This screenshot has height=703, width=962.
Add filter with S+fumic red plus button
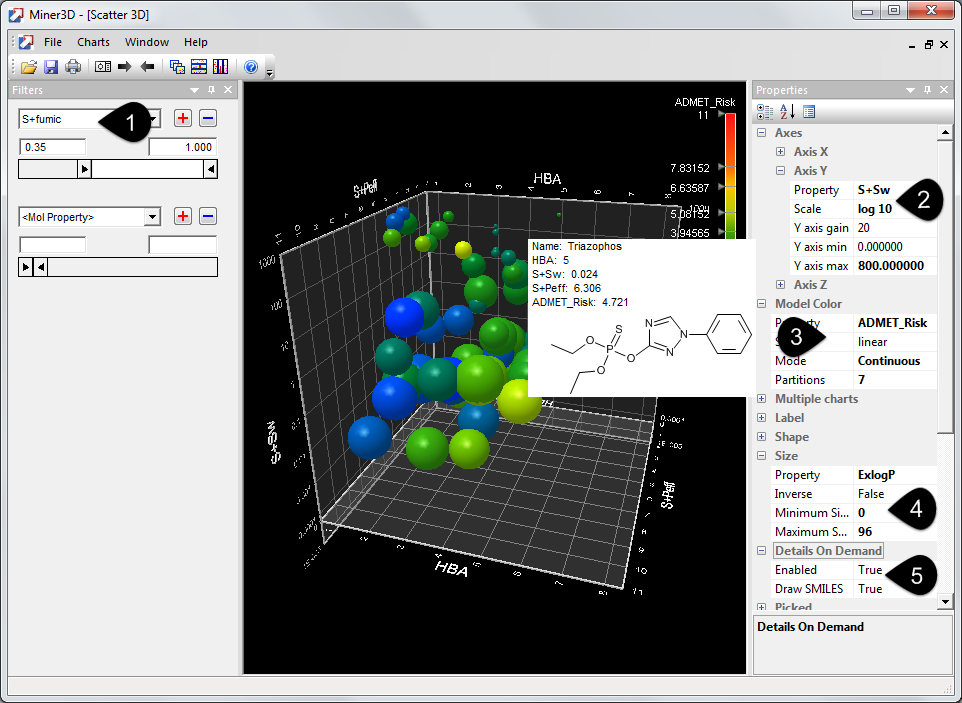click(x=183, y=118)
